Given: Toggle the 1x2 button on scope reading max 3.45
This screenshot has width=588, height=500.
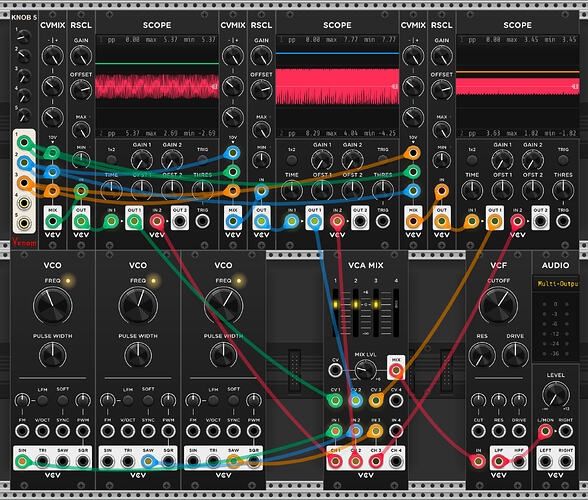Looking at the screenshot, I should 472,159.
